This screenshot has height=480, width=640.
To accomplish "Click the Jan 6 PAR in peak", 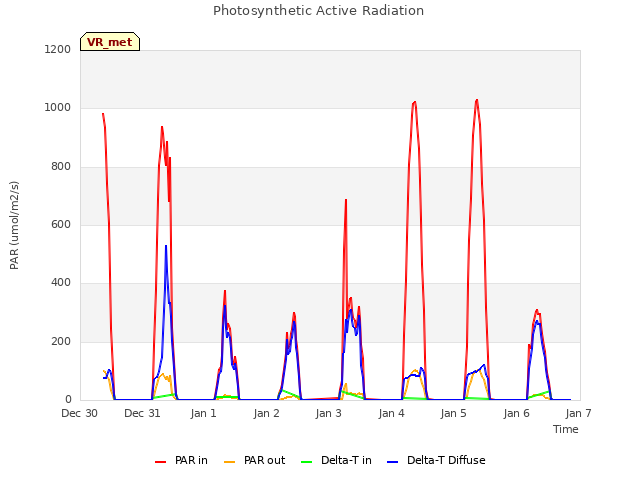I will pyautogui.click(x=537, y=310).
